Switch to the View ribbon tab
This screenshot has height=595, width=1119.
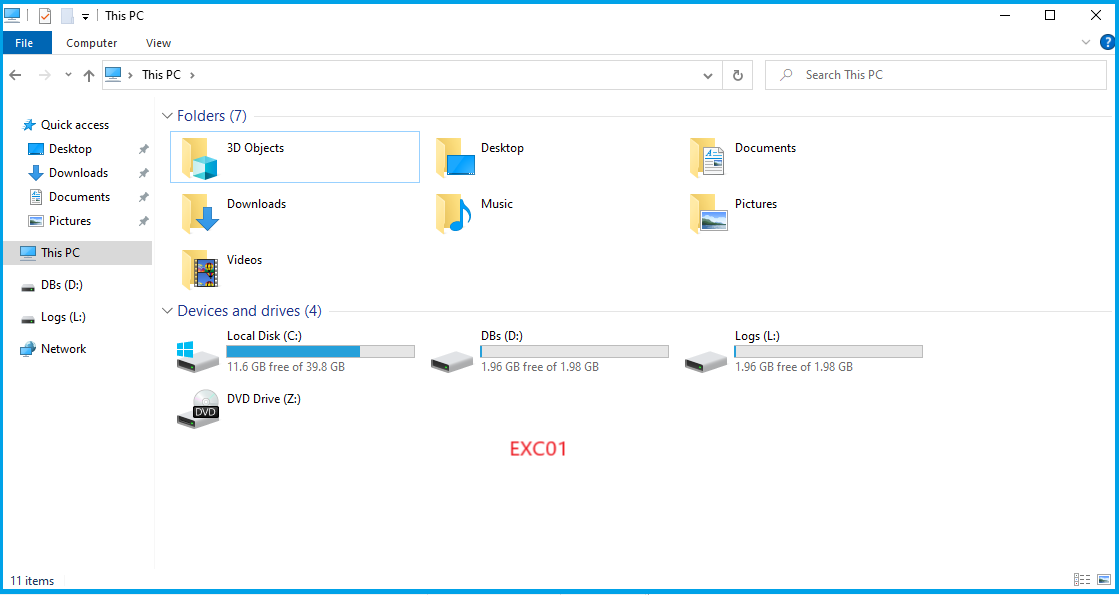point(158,43)
